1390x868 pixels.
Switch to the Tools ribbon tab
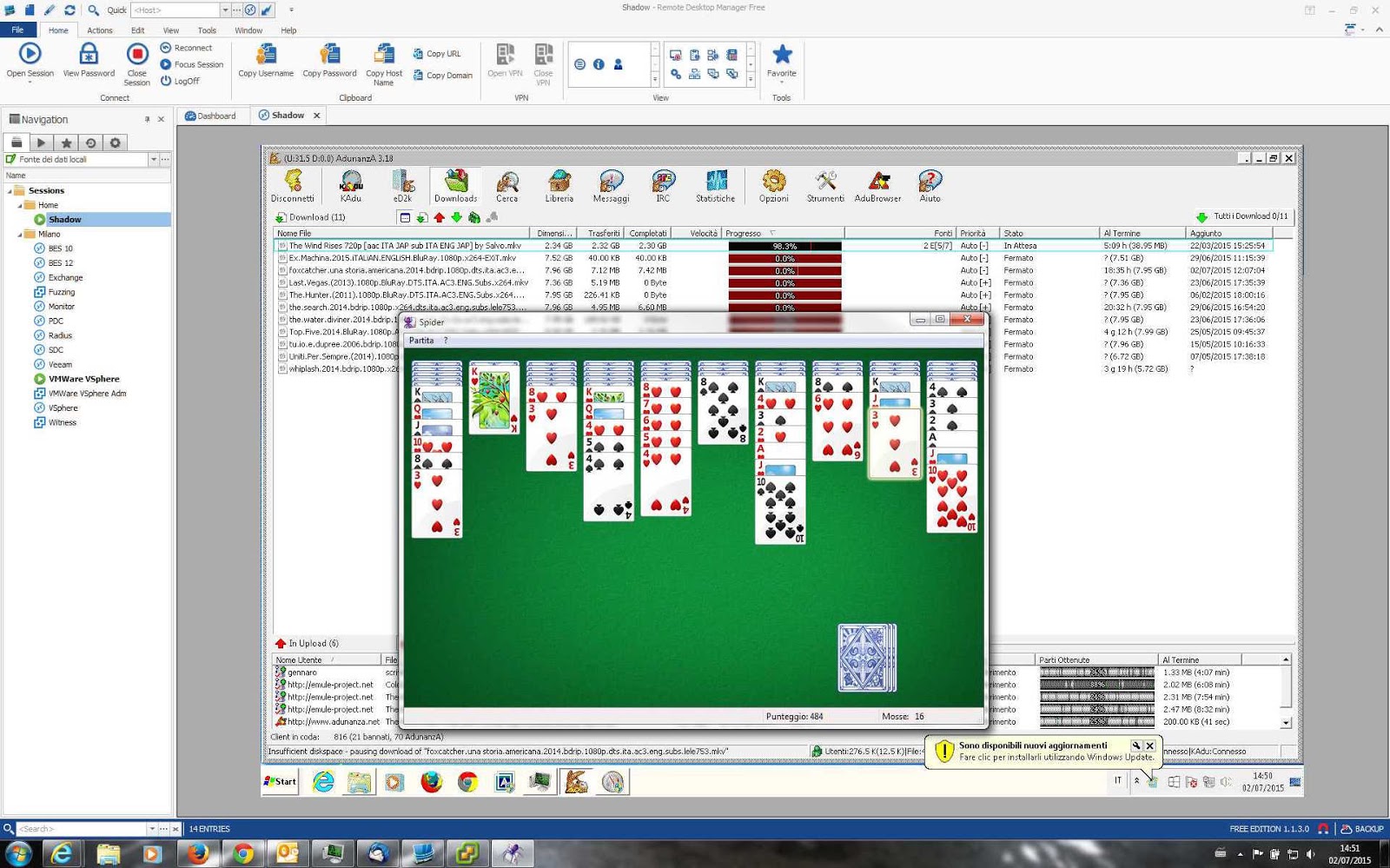tap(207, 30)
